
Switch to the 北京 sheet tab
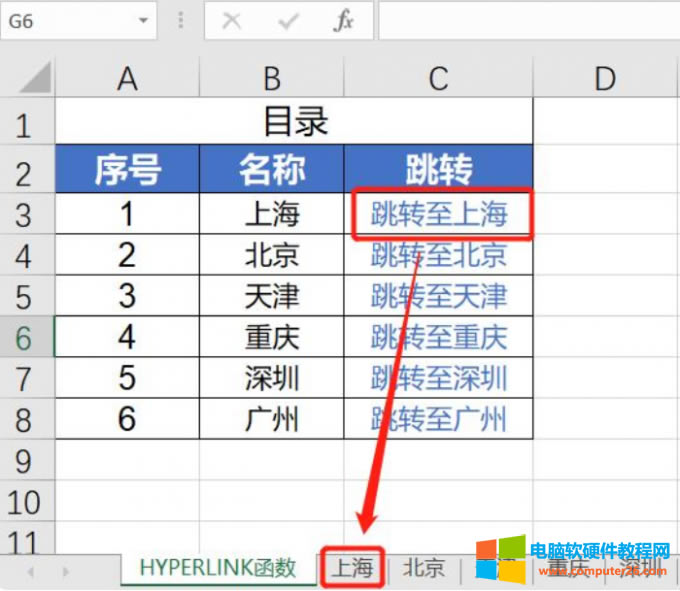423,568
